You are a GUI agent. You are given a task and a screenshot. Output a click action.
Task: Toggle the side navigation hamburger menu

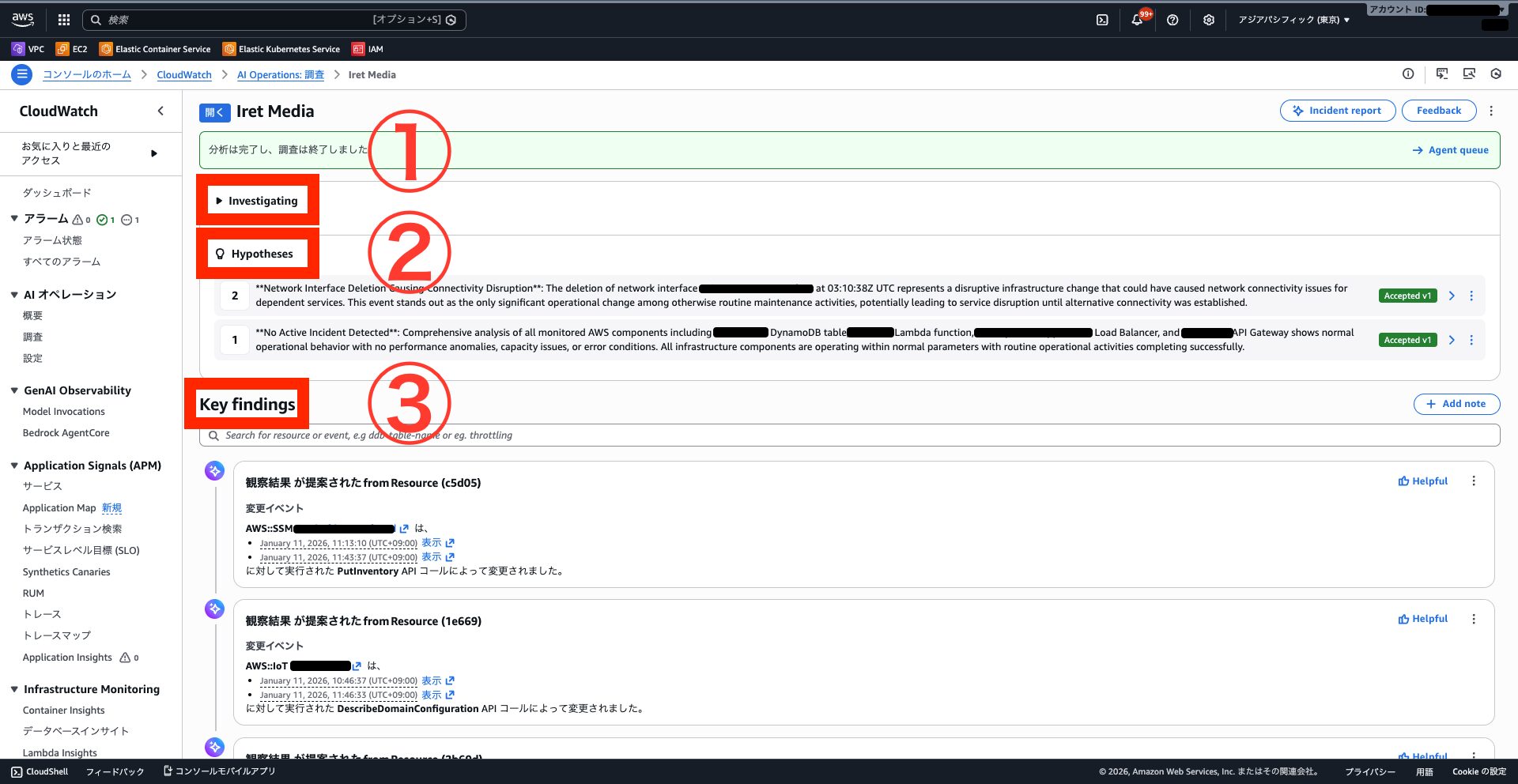pyautogui.click(x=21, y=75)
